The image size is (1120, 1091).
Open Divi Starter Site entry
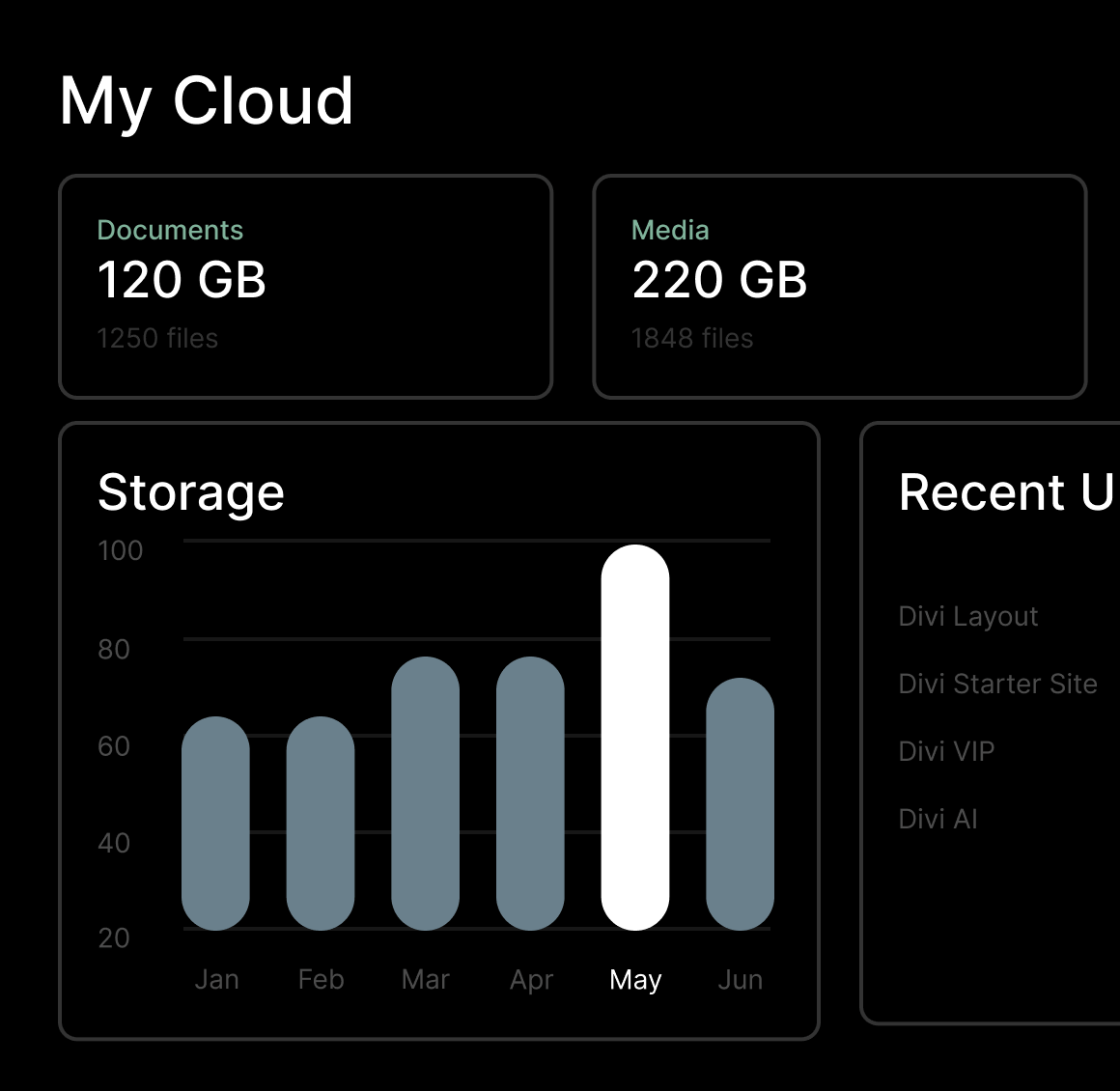click(997, 684)
